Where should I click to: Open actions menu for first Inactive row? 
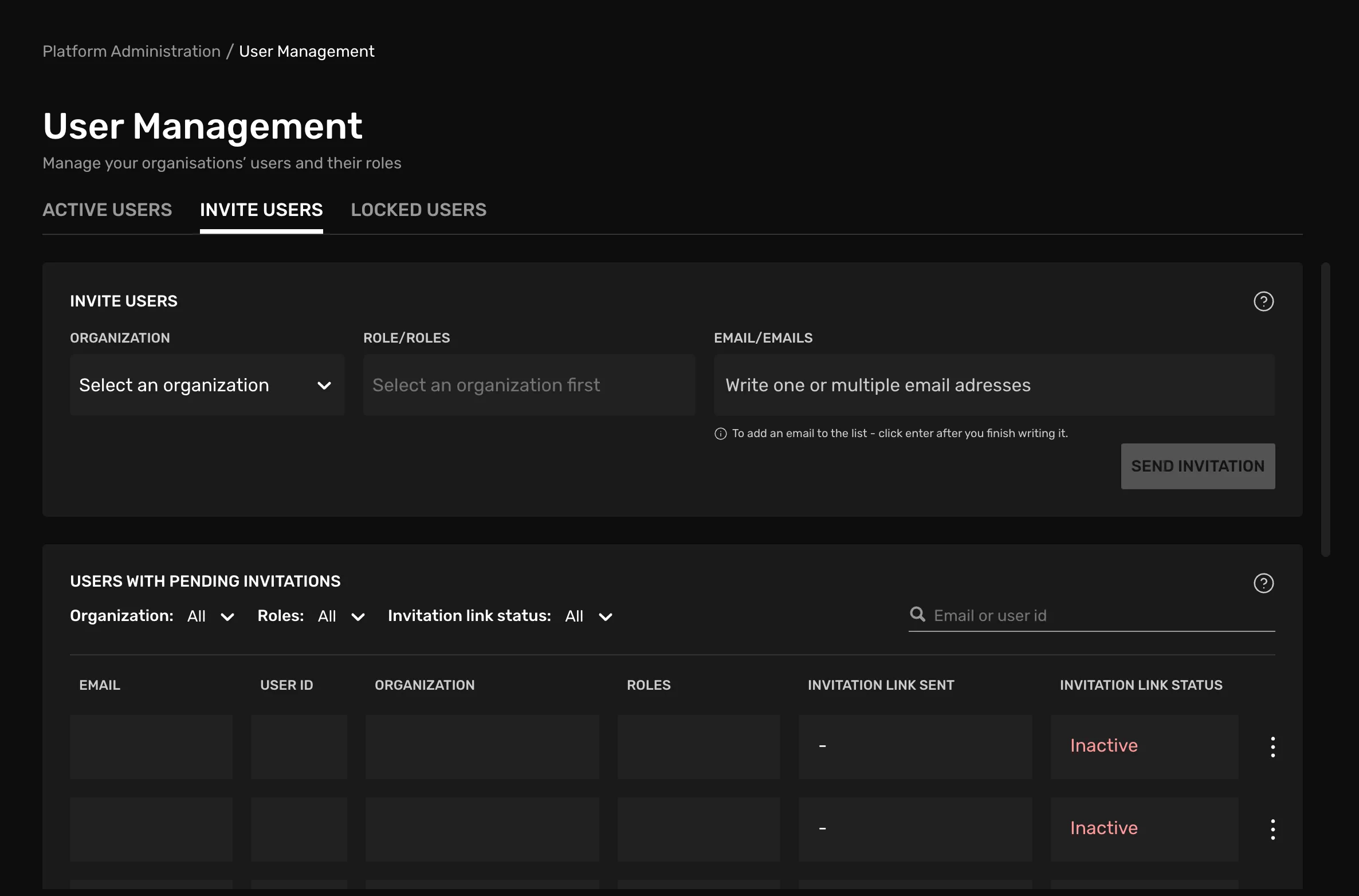coord(1272,747)
